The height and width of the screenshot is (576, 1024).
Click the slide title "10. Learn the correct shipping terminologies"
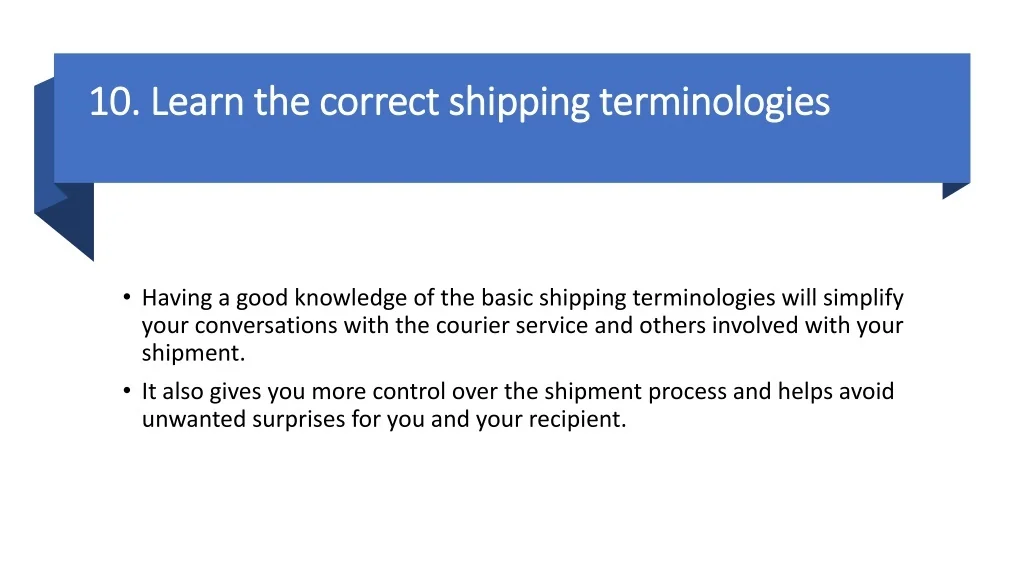(x=459, y=102)
